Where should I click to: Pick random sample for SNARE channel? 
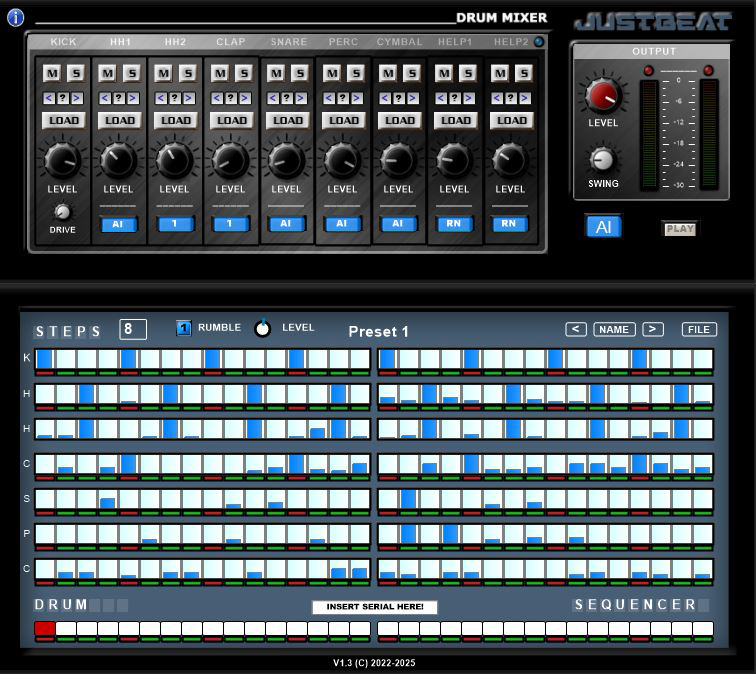[286, 98]
